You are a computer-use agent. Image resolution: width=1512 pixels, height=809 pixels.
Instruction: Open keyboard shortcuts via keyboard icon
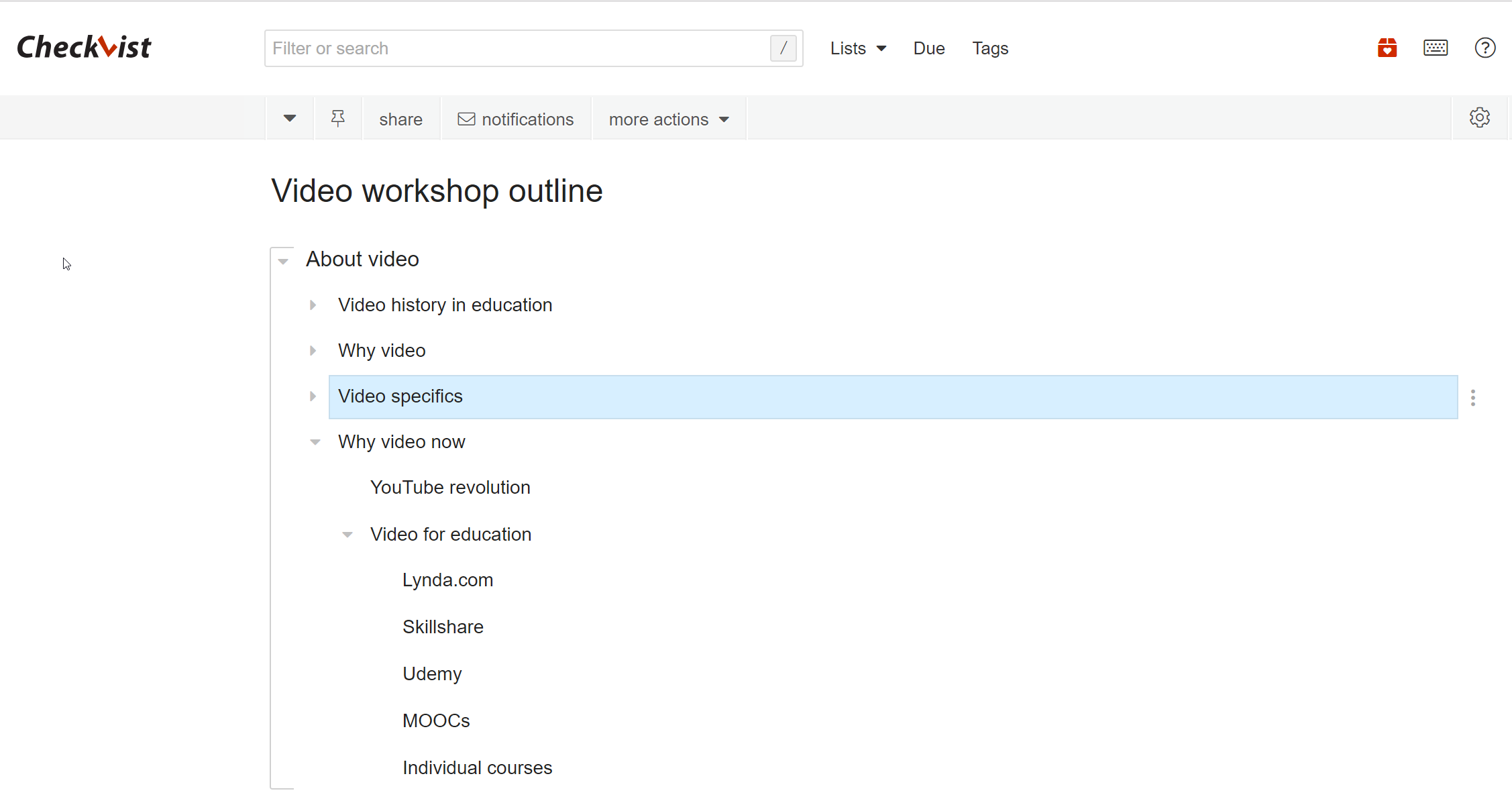coord(1436,48)
